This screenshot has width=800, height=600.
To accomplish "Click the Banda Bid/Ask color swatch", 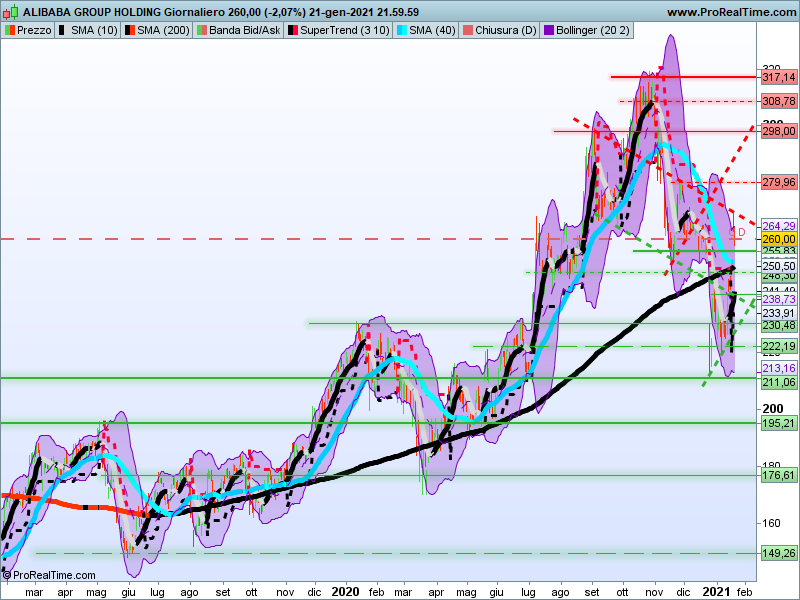I will 202,30.
